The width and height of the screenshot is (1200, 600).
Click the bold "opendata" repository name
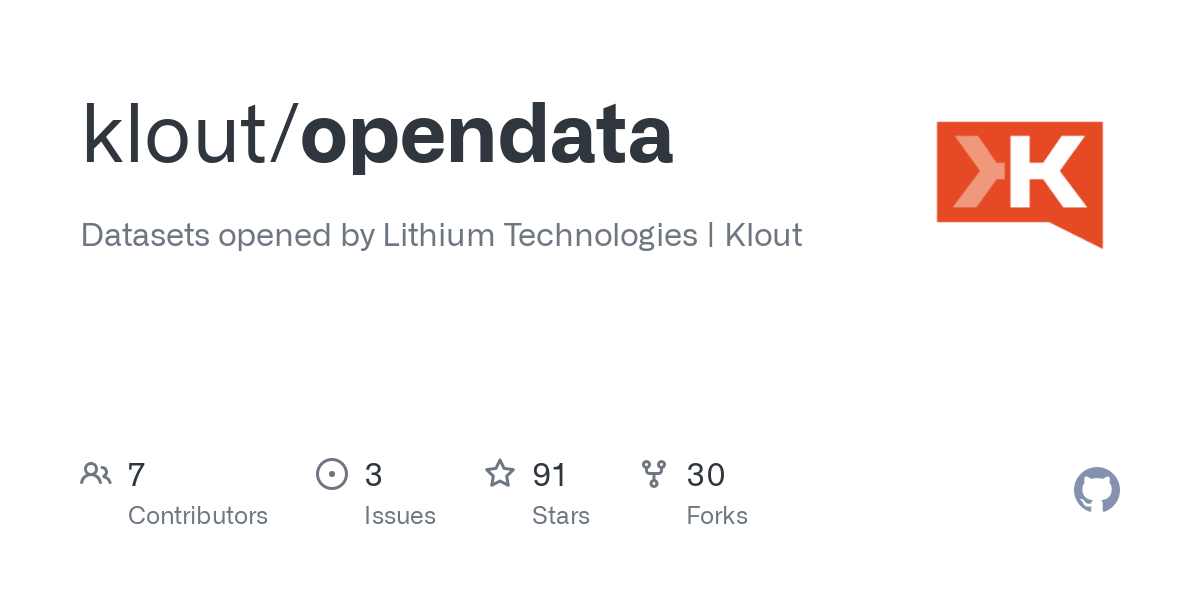(x=487, y=136)
